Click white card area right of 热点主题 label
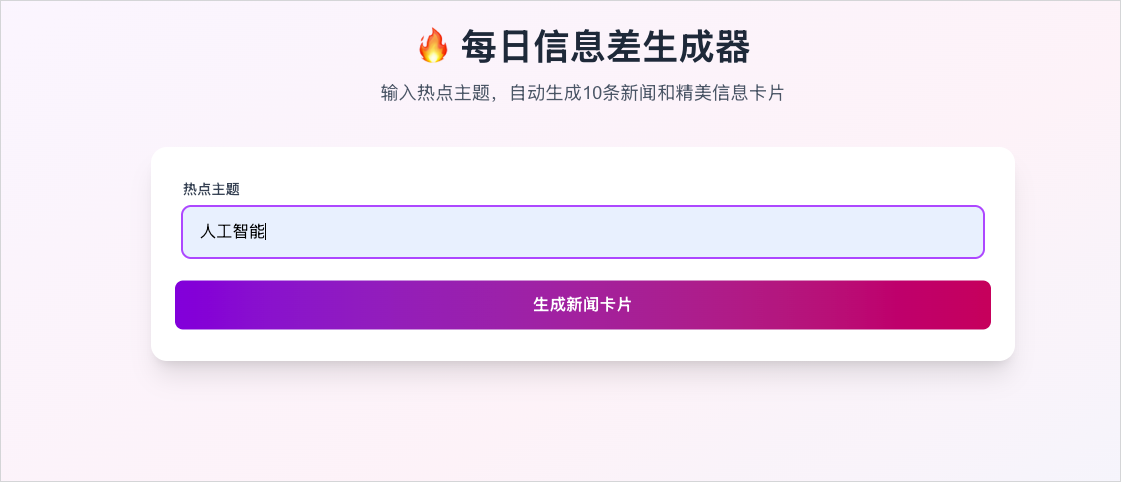The image size is (1121, 482). pos(608,190)
